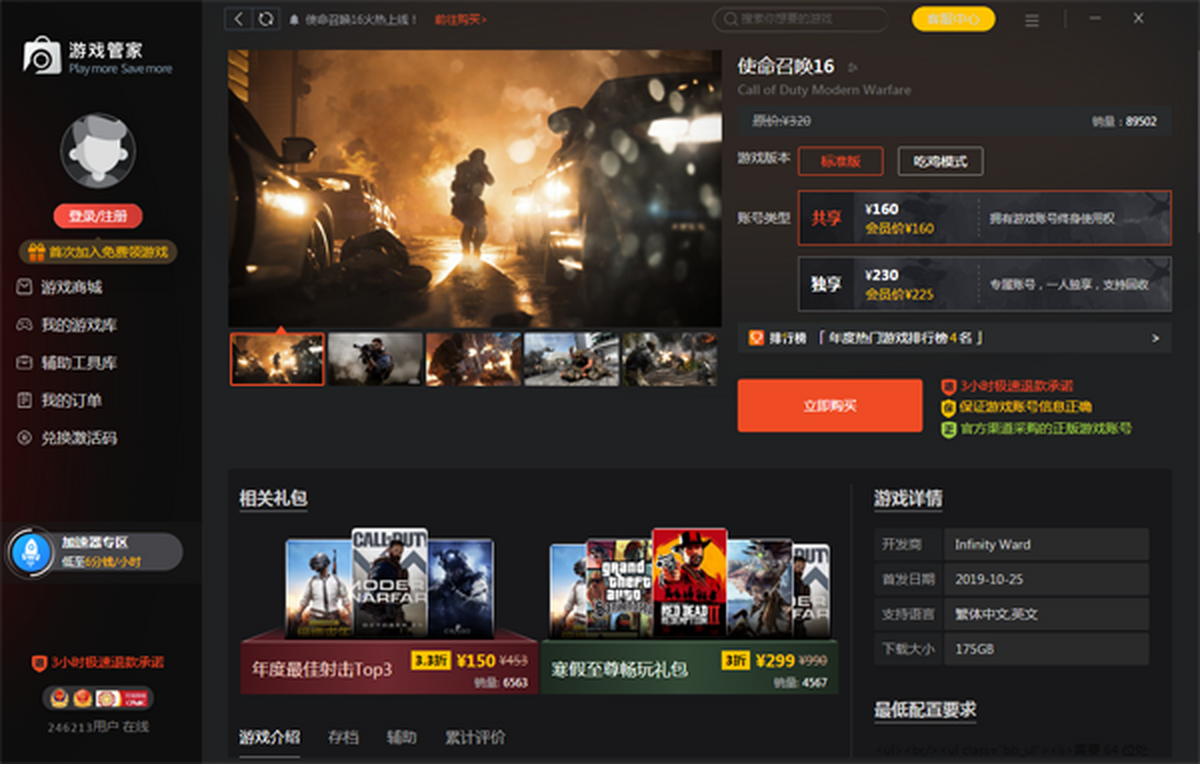Click the 立即购买 buy button
Viewport: 1200px width, 764px height.
830,406
